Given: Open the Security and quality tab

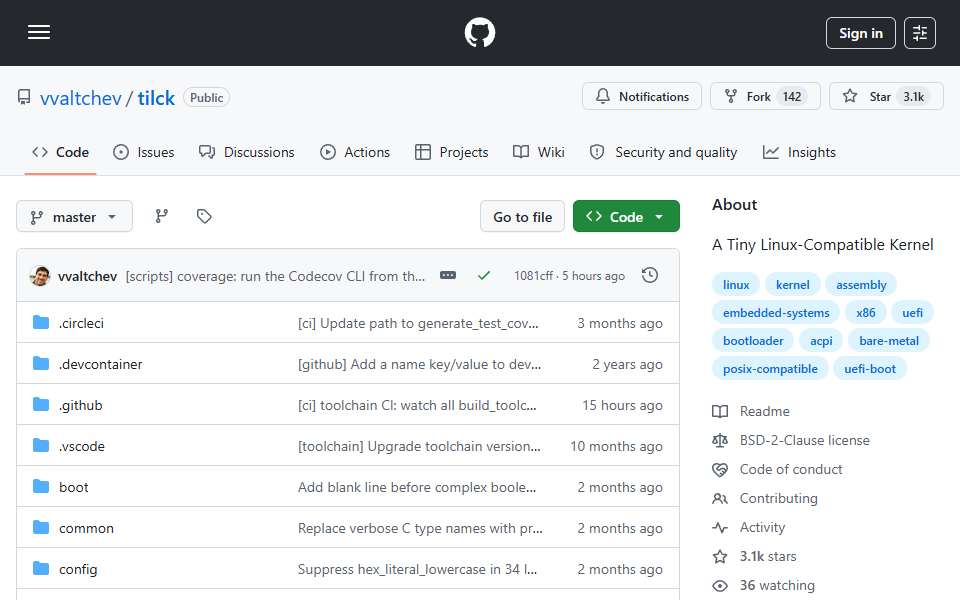Looking at the screenshot, I should tap(663, 152).
